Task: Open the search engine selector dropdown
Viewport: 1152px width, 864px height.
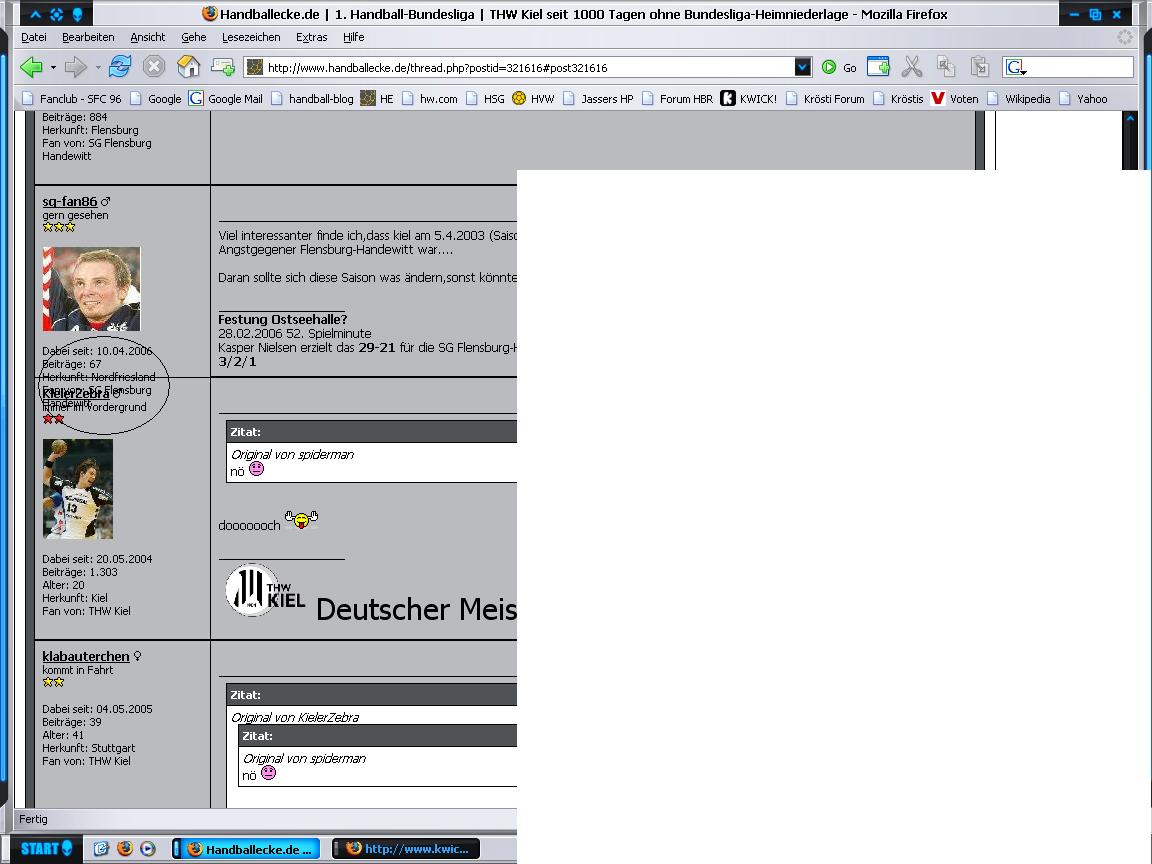Action: pyautogui.click(x=1016, y=68)
